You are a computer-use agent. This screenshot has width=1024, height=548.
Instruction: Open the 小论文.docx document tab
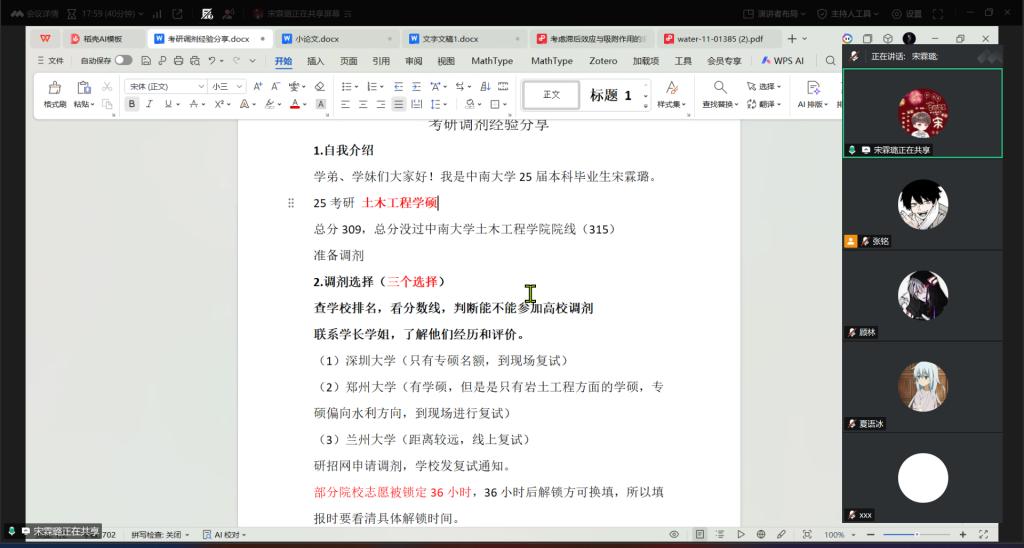point(317,39)
